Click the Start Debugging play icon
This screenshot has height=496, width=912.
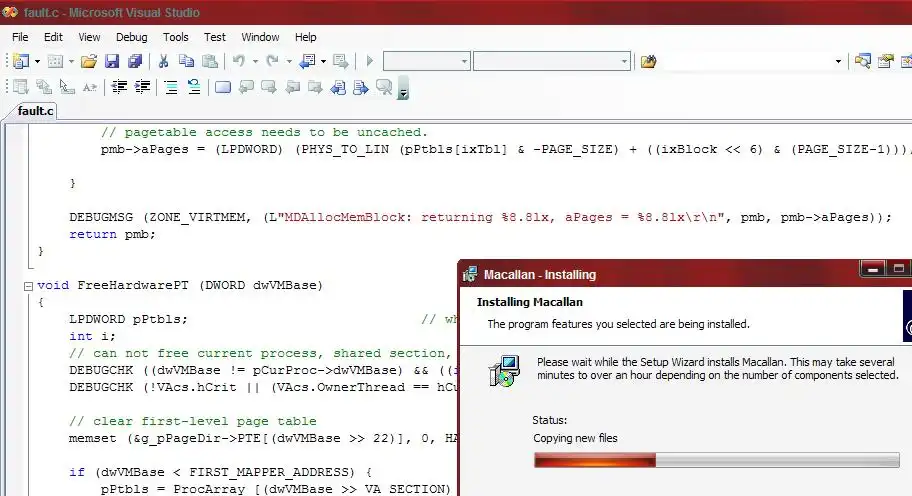coord(369,61)
